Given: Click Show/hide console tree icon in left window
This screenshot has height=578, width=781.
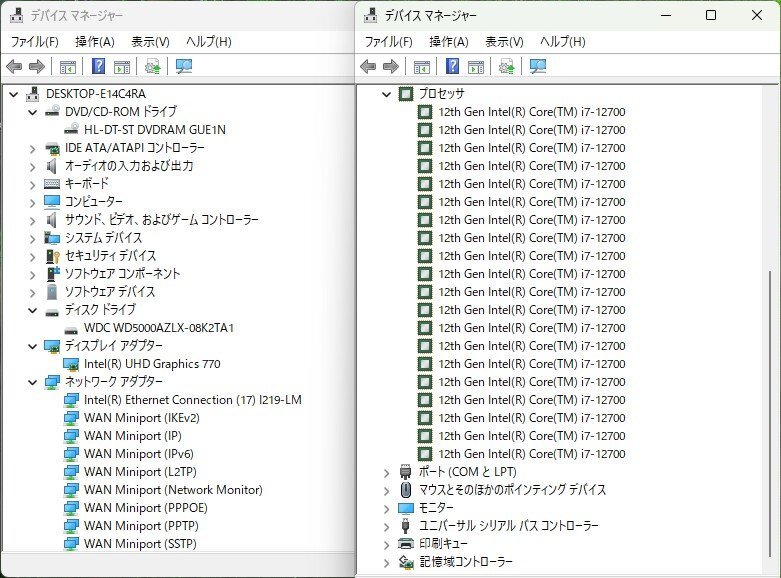Looking at the screenshot, I should [x=68, y=67].
